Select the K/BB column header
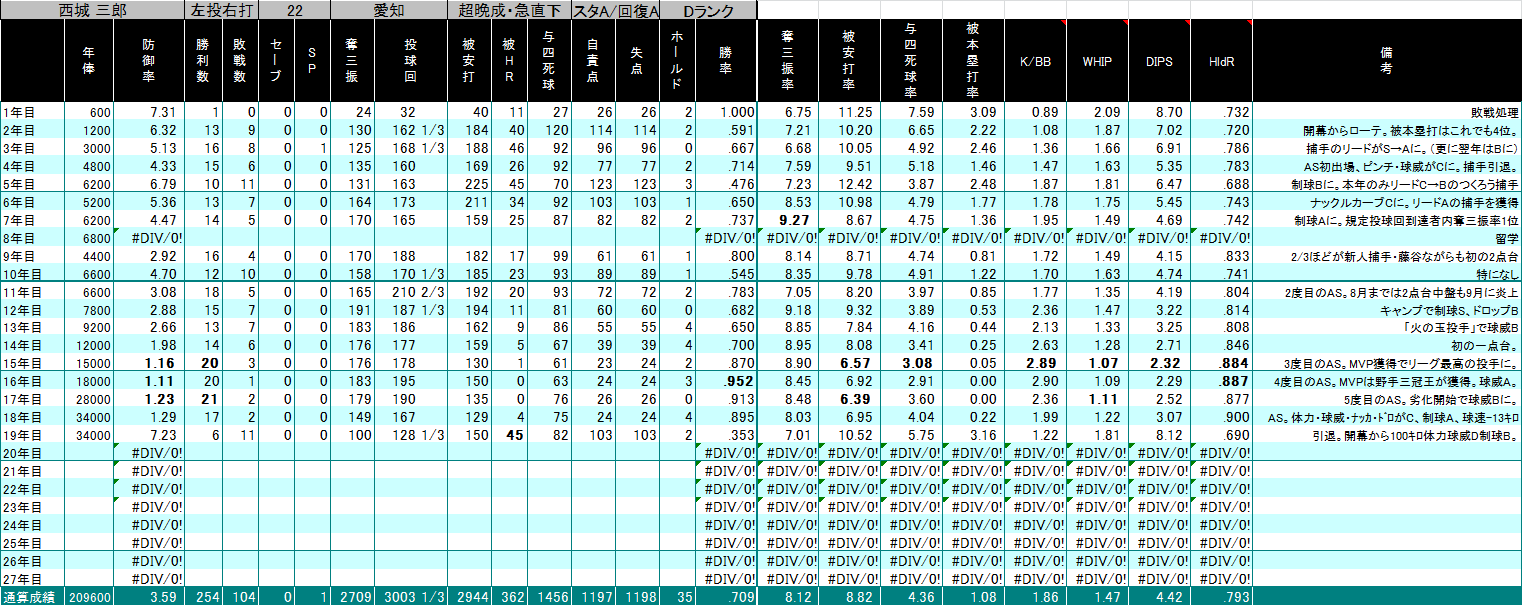1523x615 pixels. pos(1035,61)
